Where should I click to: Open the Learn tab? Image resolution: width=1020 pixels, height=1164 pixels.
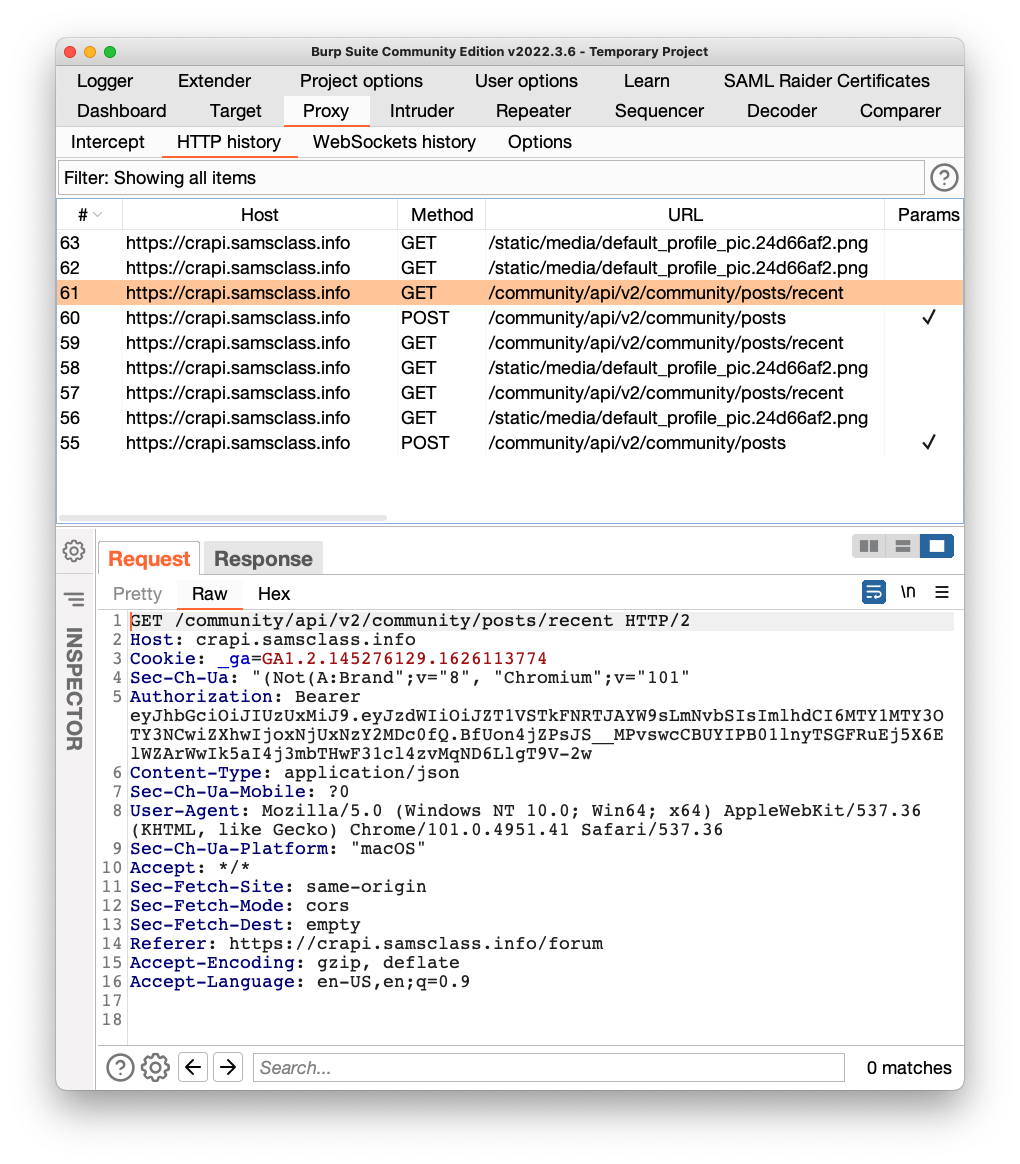647,81
